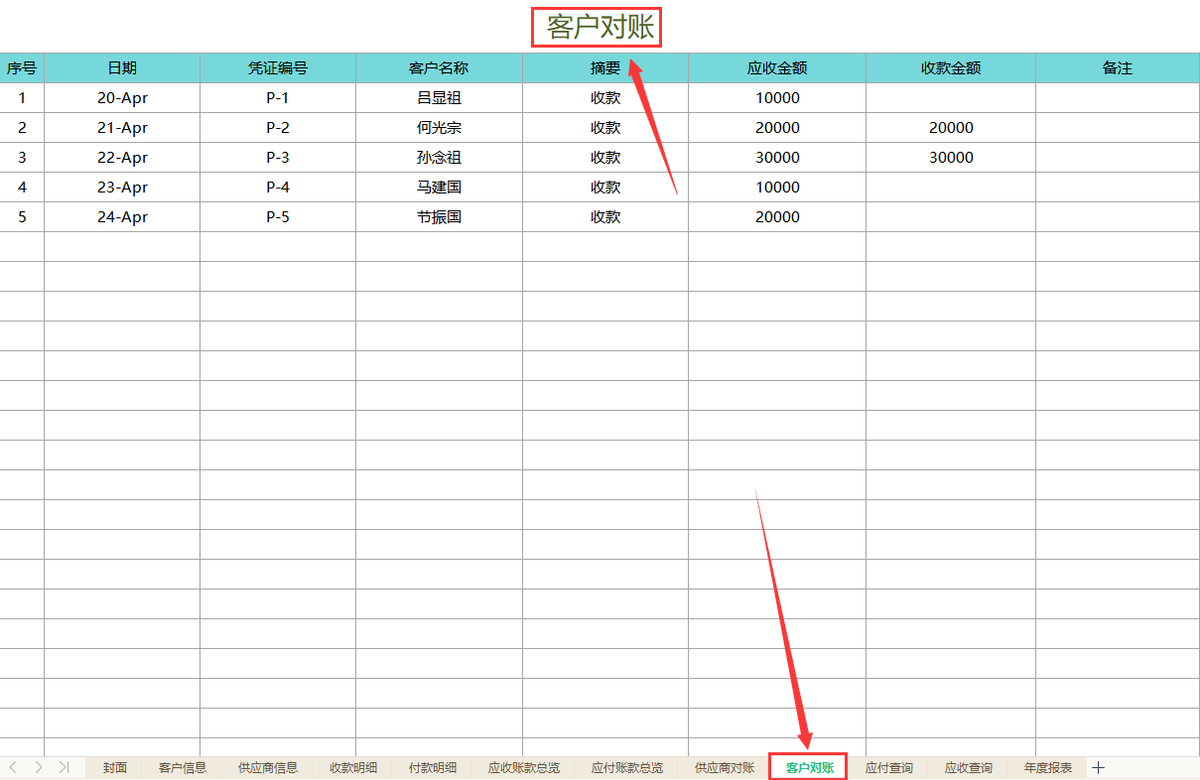The width and height of the screenshot is (1200, 780).
Task: Select voucher number cell P-1
Action: pyautogui.click(x=278, y=98)
